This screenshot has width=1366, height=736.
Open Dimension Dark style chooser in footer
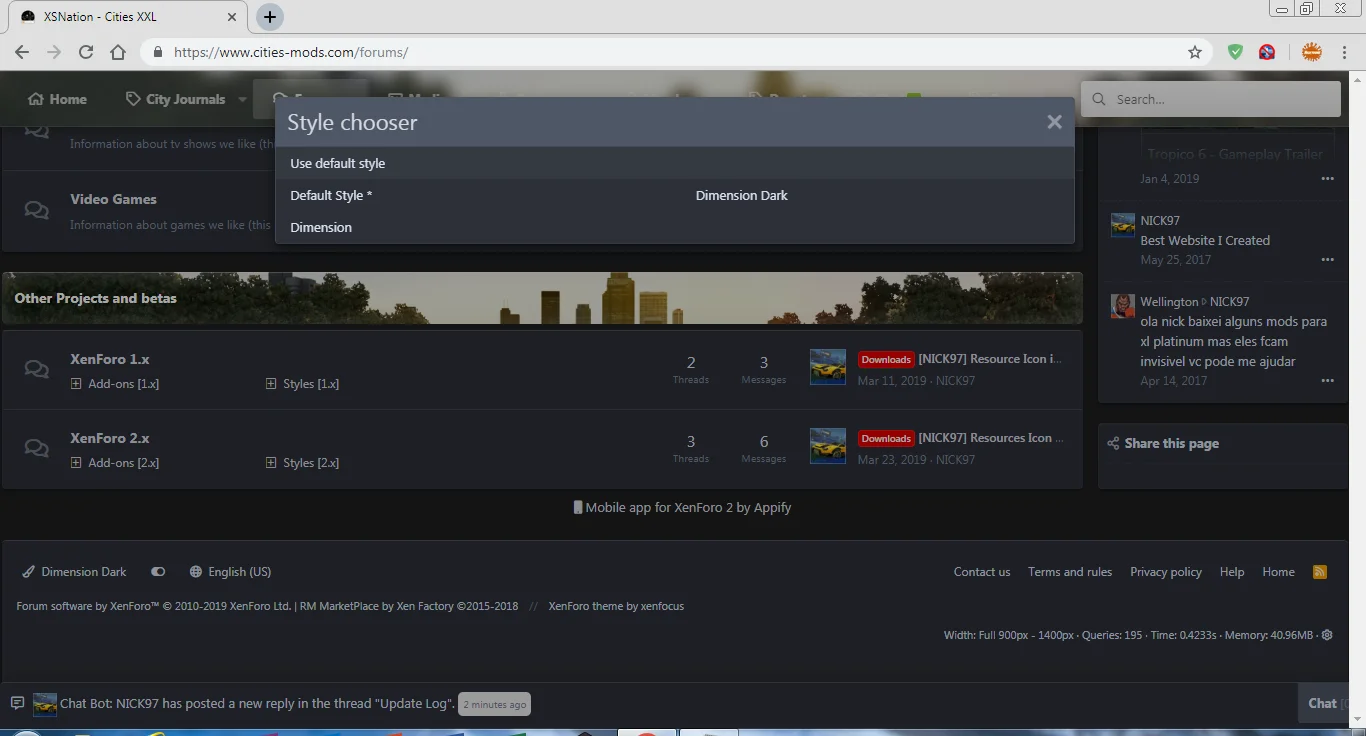75,572
